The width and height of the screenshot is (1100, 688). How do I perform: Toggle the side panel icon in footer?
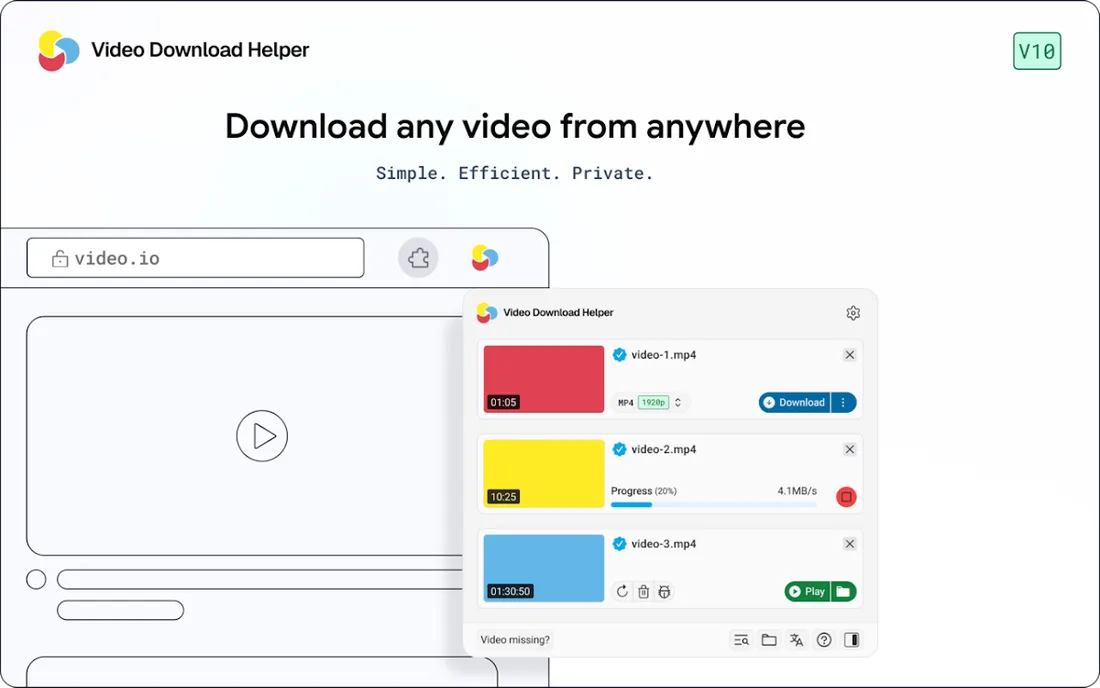pyautogui.click(x=852, y=640)
